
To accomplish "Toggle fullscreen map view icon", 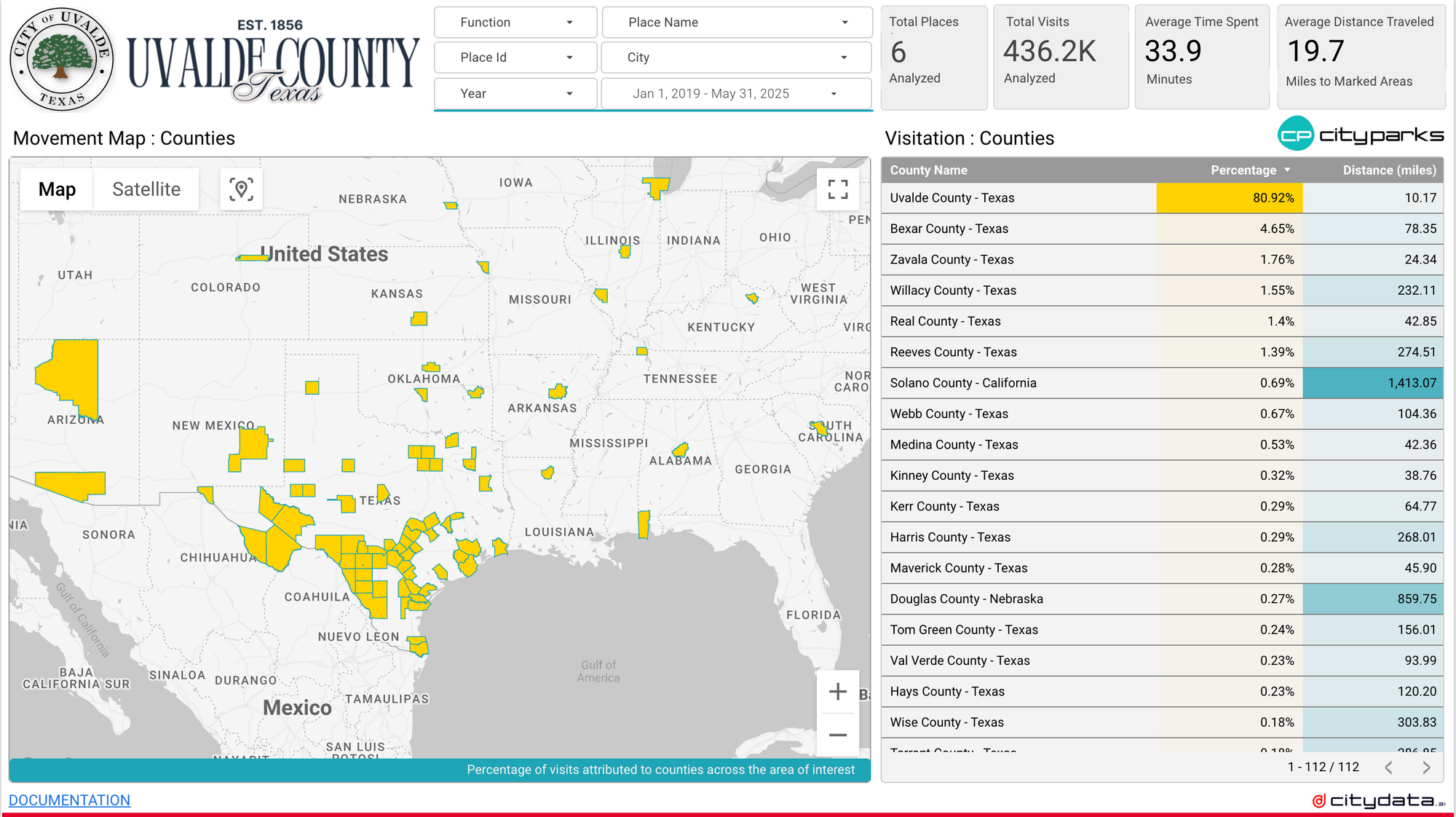I will pos(838,189).
